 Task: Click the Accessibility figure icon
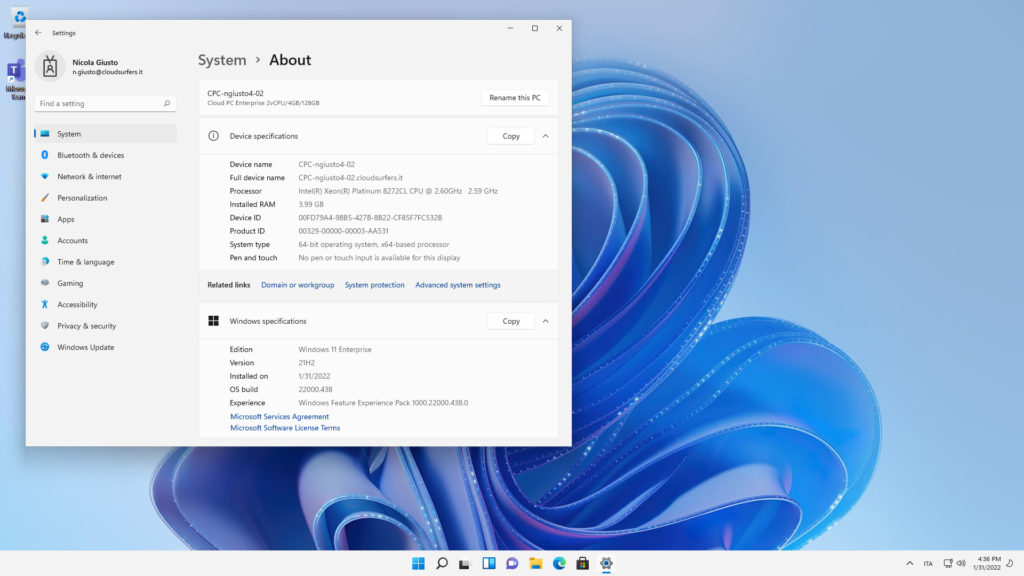(44, 304)
